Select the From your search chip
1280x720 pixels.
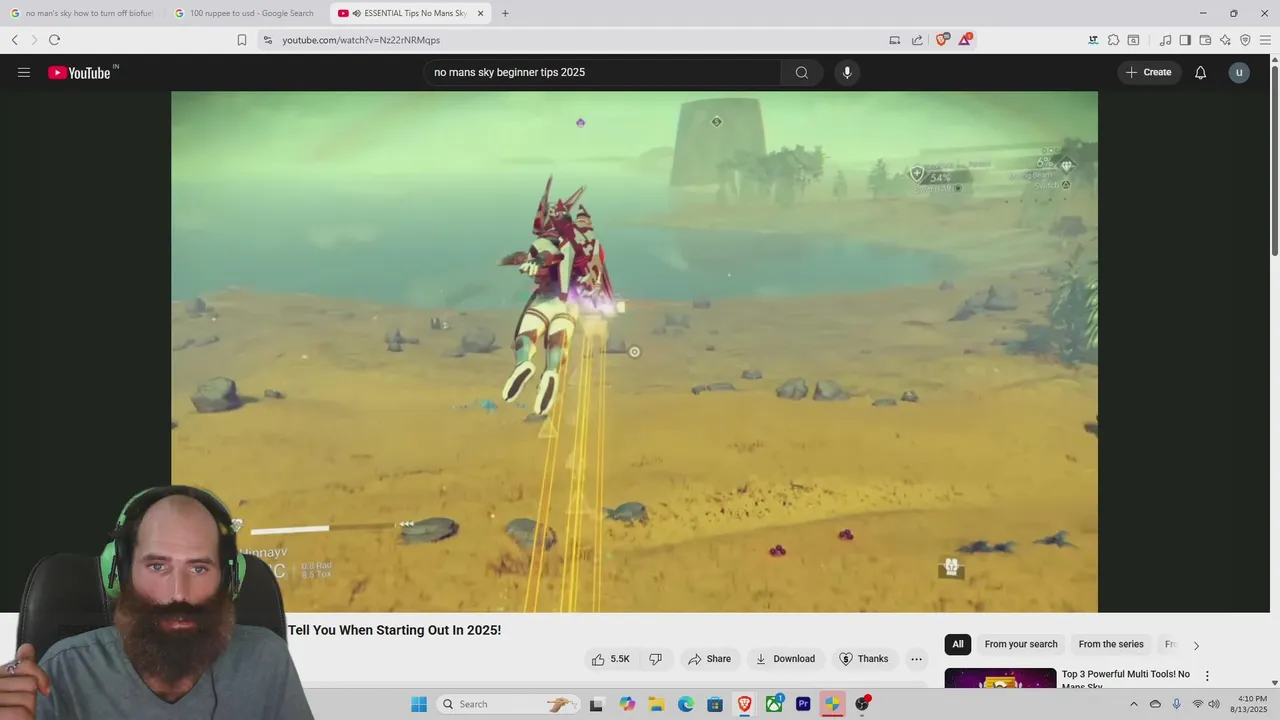click(1021, 644)
